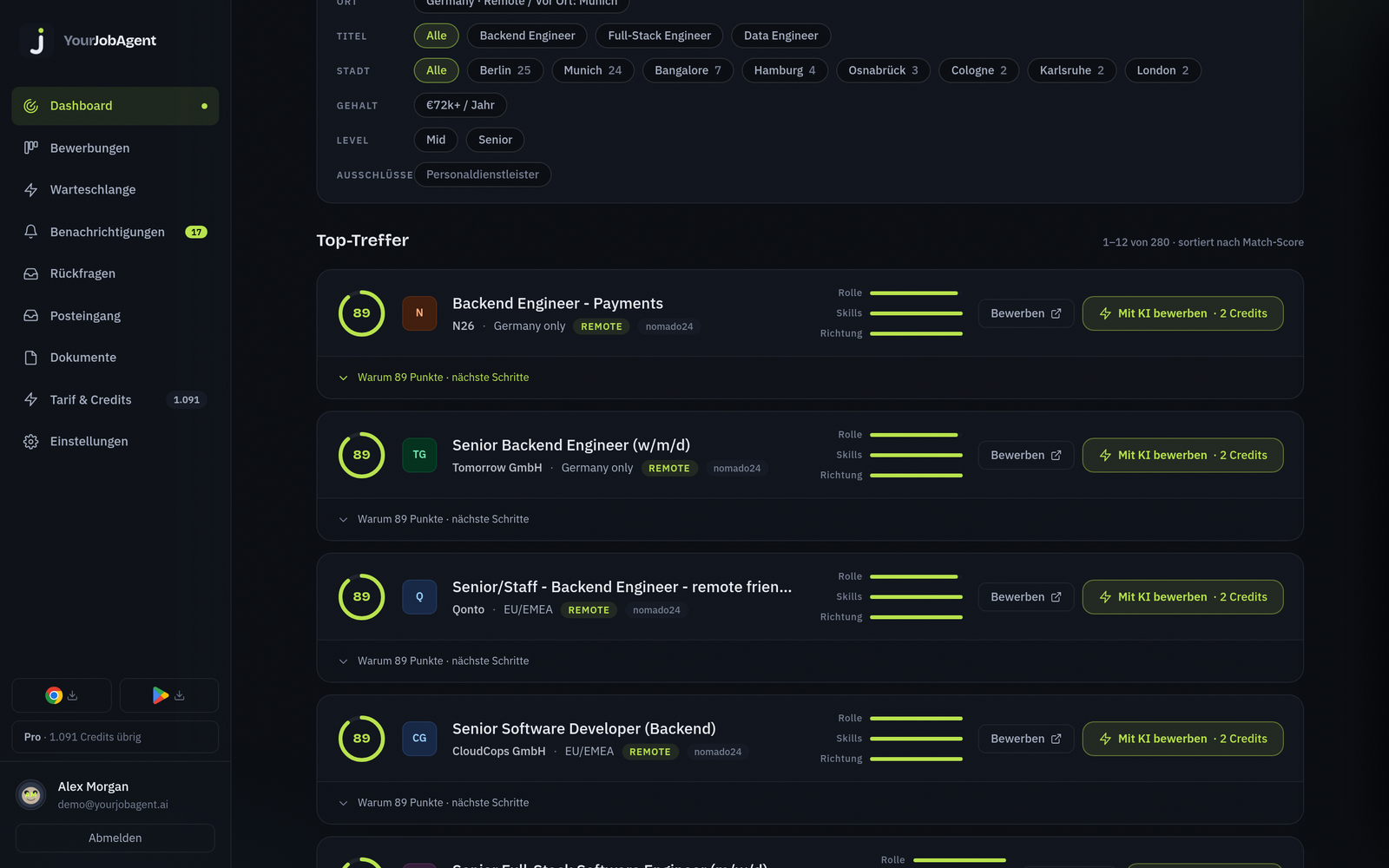The height and width of the screenshot is (868, 1389).
Task: Click Abmelden to log out
Action: [x=115, y=838]
